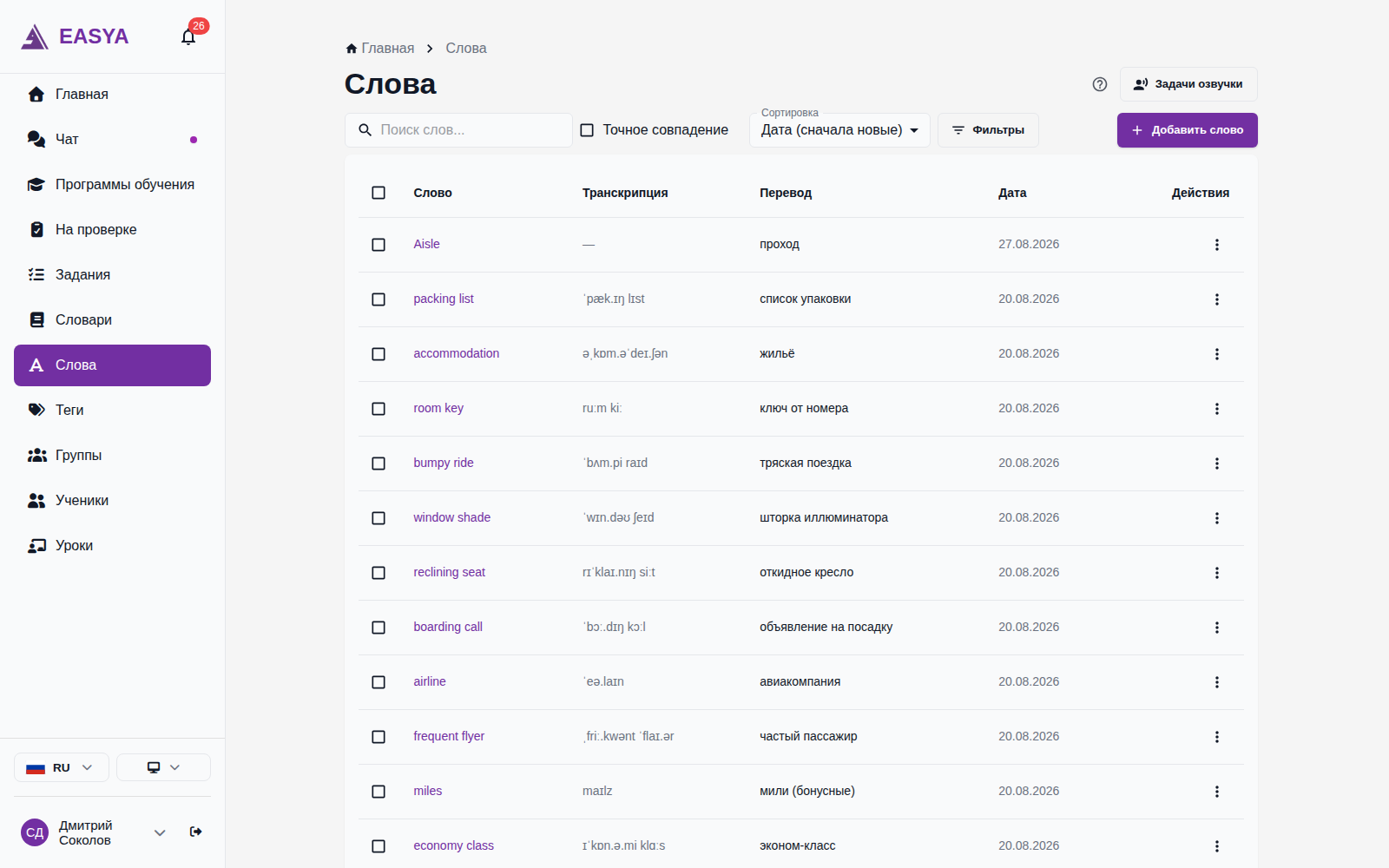Open Словари in sidebar
Screen dimensions: 1389x868
coord(112,320)
